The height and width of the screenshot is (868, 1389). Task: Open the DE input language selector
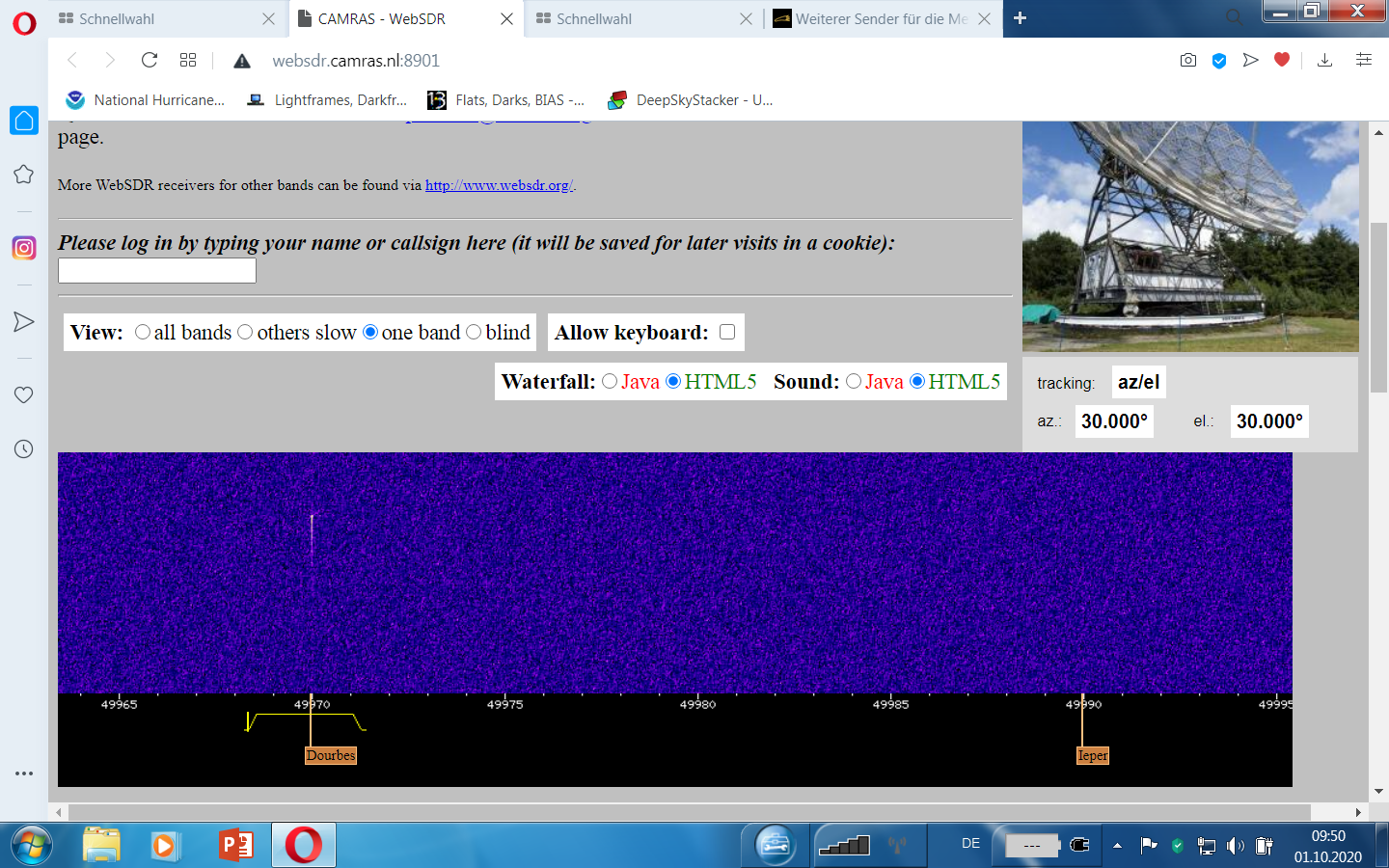(970, 843)
